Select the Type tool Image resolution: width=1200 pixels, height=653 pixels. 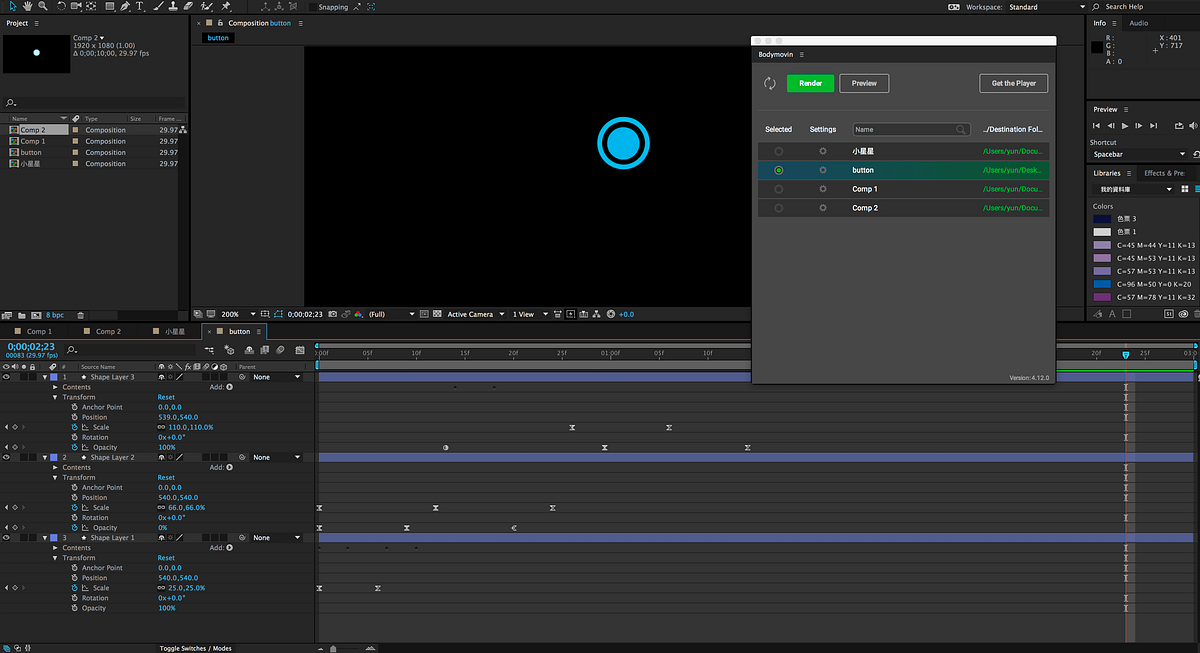[x=139, y=6]
